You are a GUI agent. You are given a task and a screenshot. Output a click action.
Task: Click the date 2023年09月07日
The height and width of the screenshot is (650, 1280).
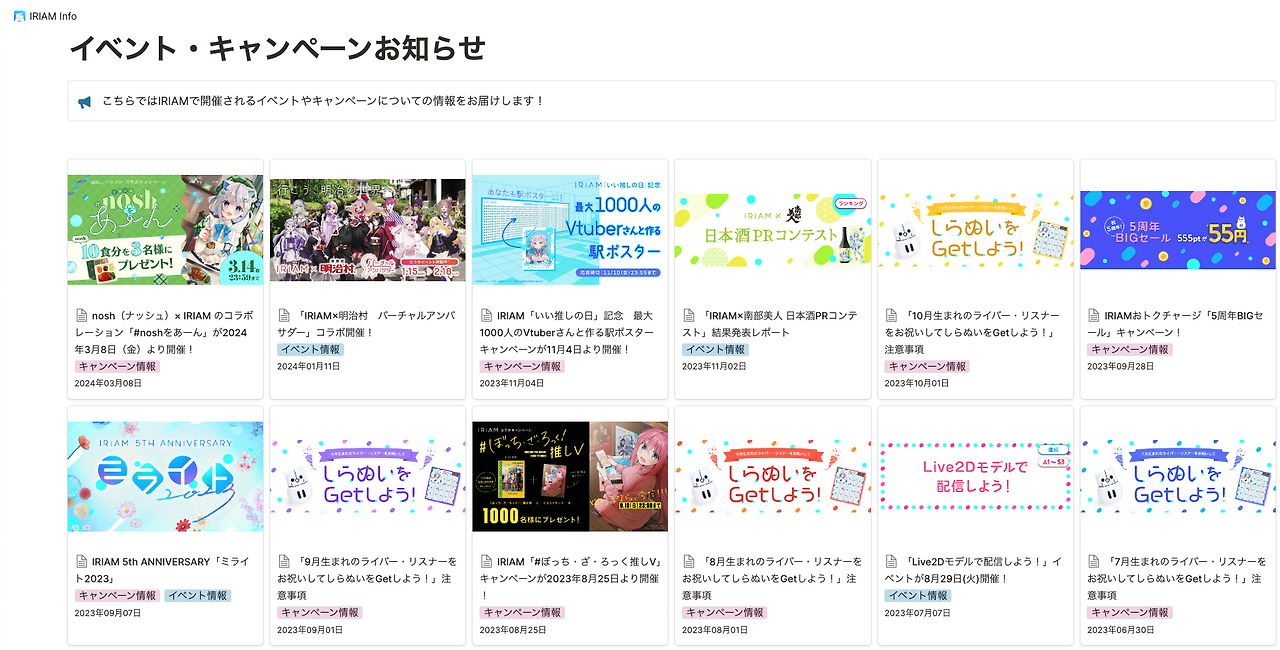tap(108, 613)
